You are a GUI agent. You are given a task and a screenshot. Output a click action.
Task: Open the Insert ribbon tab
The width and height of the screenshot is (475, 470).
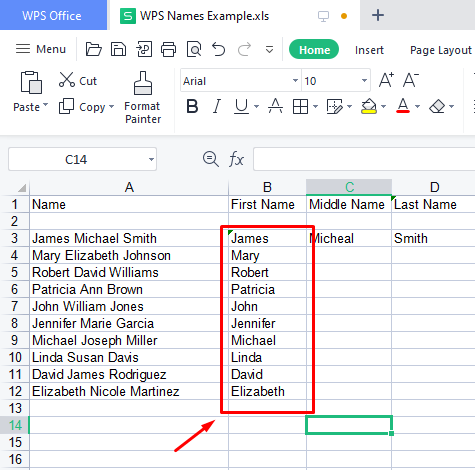[369, 50]
